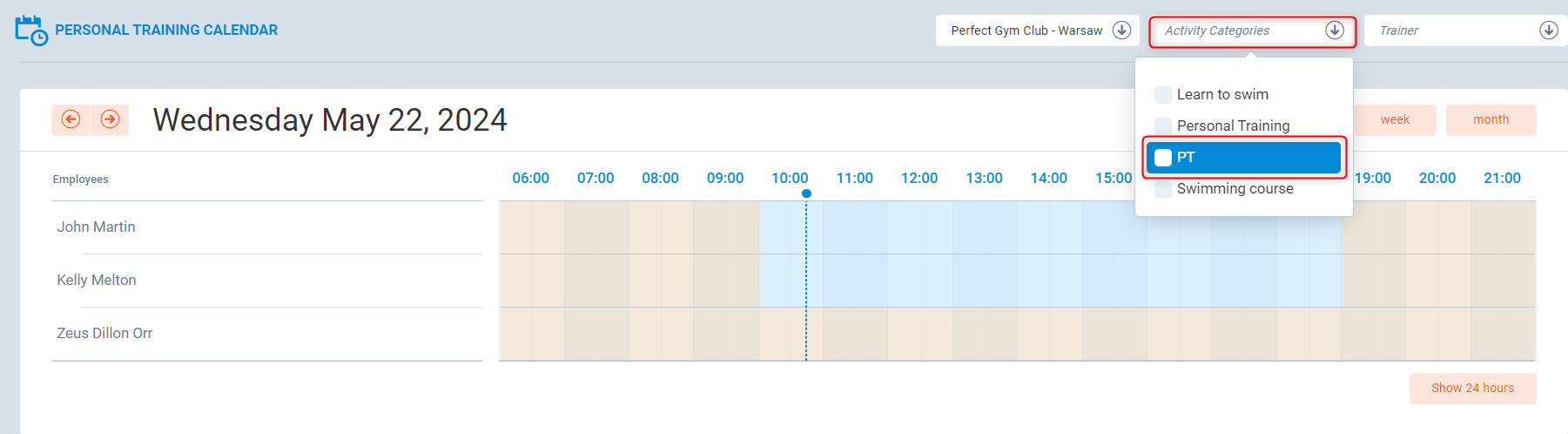Screen dimensions: 1568x434
Task: Click the Personal Training Calendar icon
Action: (31, 31)
